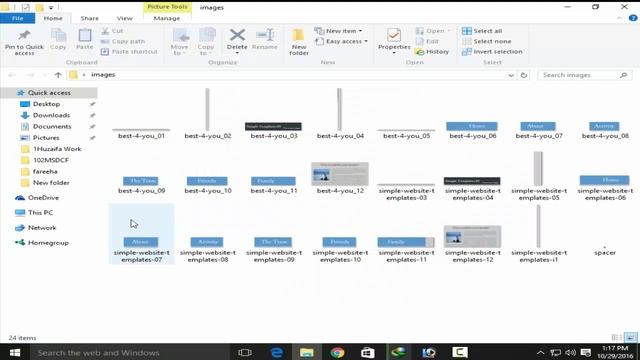Select Homegroup in navigation pane

tap(48, 242)
